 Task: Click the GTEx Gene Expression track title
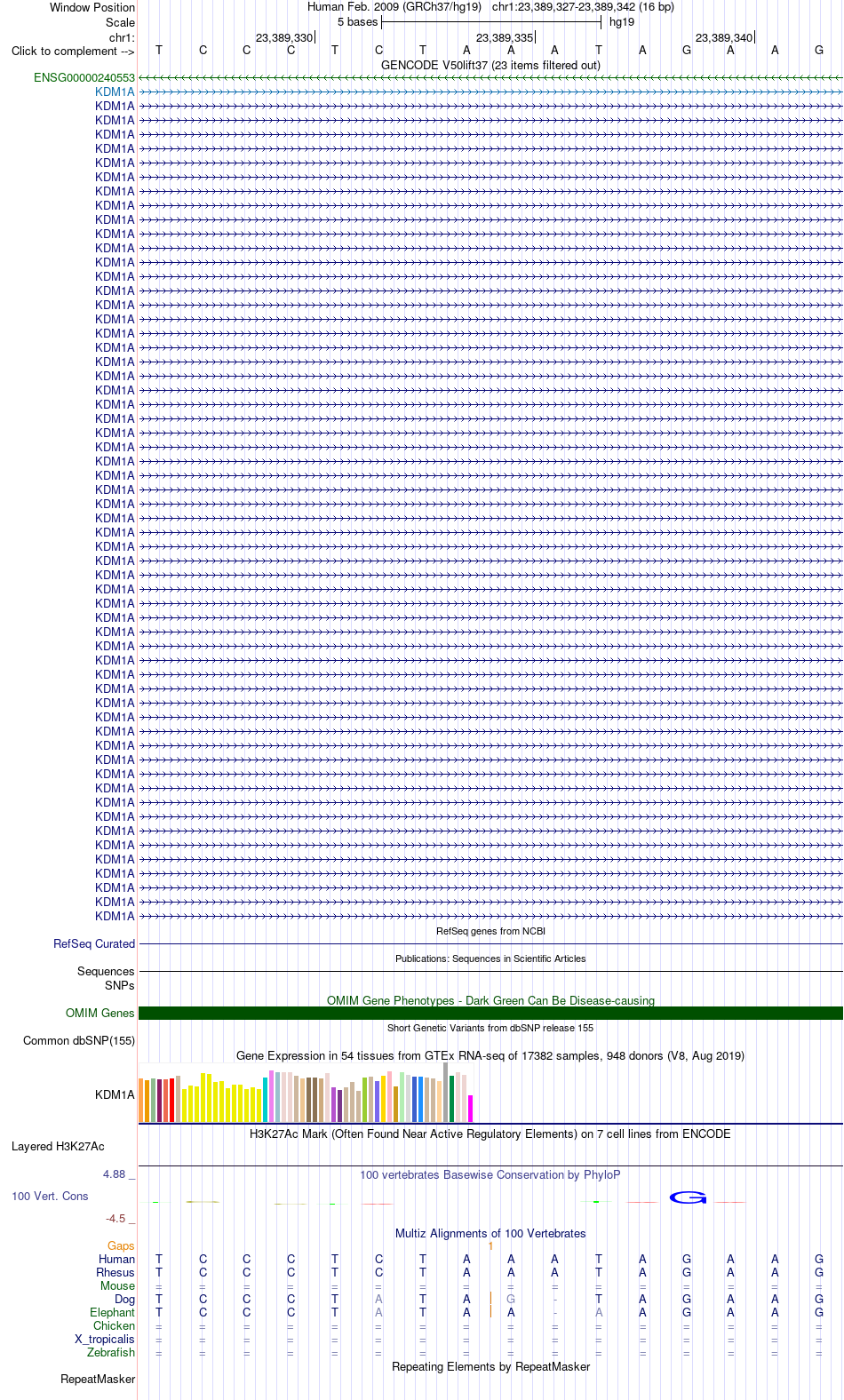[490, 1055]
